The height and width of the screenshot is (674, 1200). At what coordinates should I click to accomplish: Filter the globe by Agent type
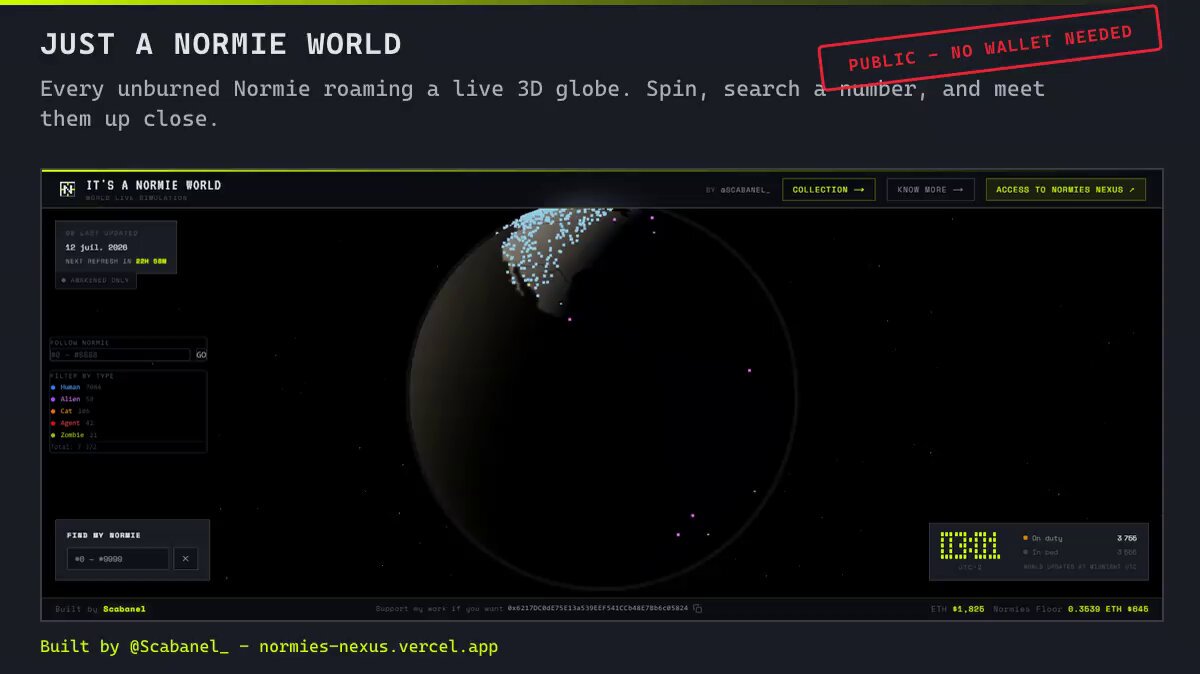pos(72,423)
